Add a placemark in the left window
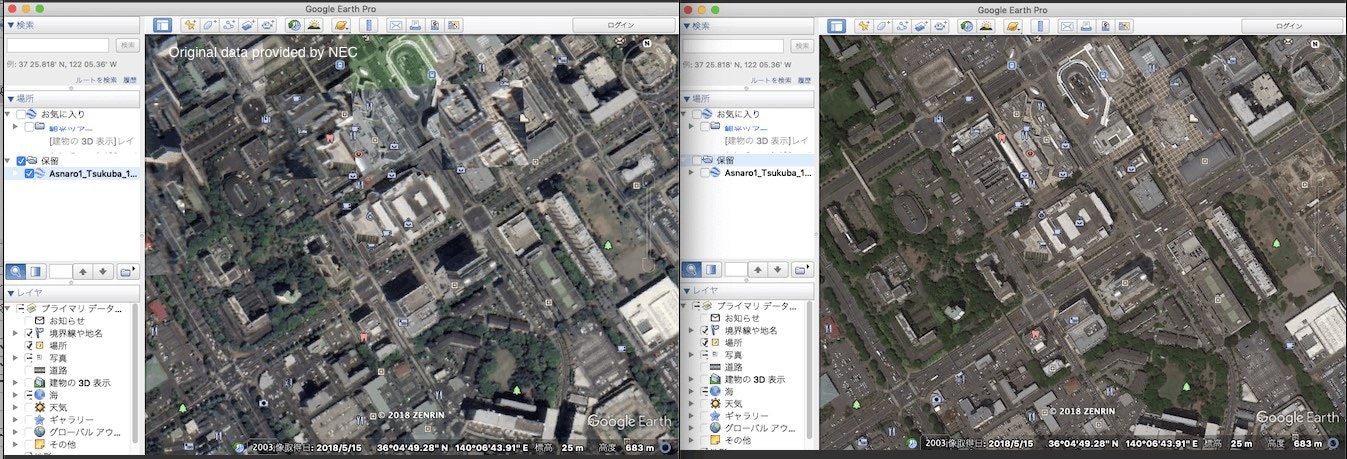 [190, 25]
